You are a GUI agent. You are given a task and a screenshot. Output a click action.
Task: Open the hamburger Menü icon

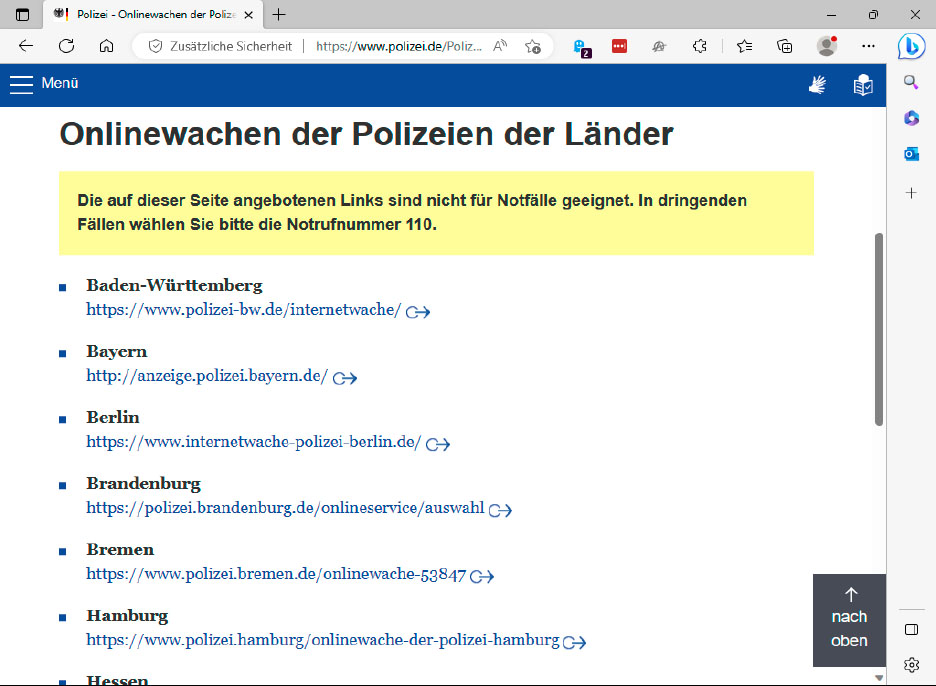coord(21,84)
